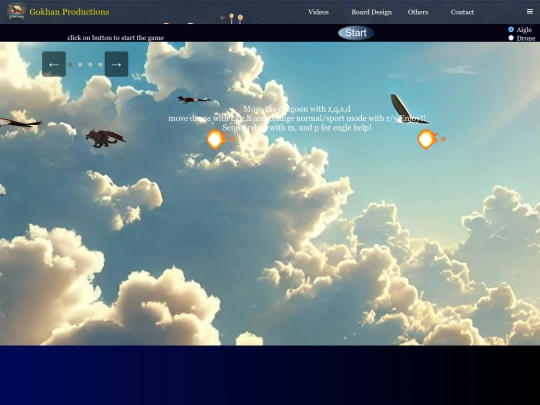Image resolution: width=540 pixels, height=405 pixels.
Task: Open the Contact page
Action: 462,12
